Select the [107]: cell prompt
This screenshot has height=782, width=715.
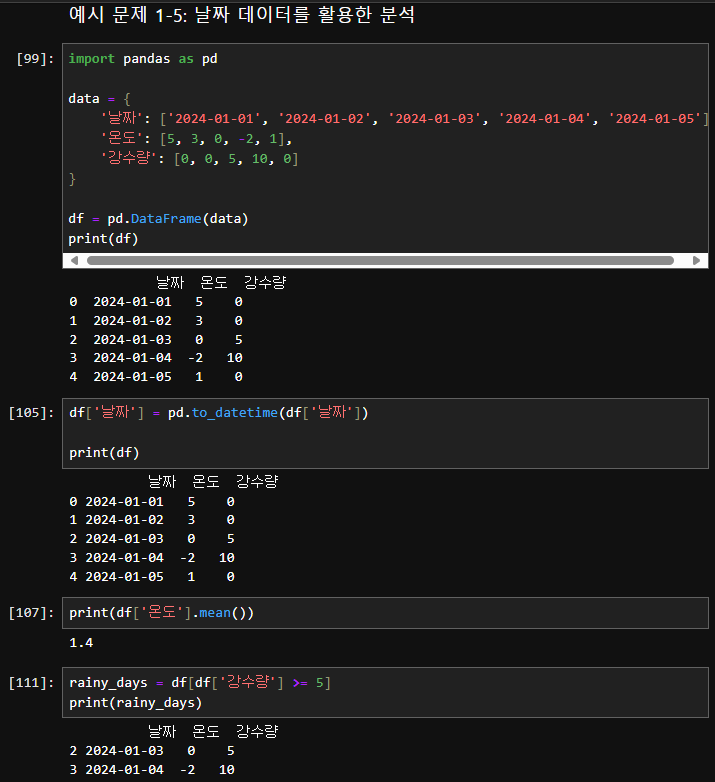coord(31,612)
